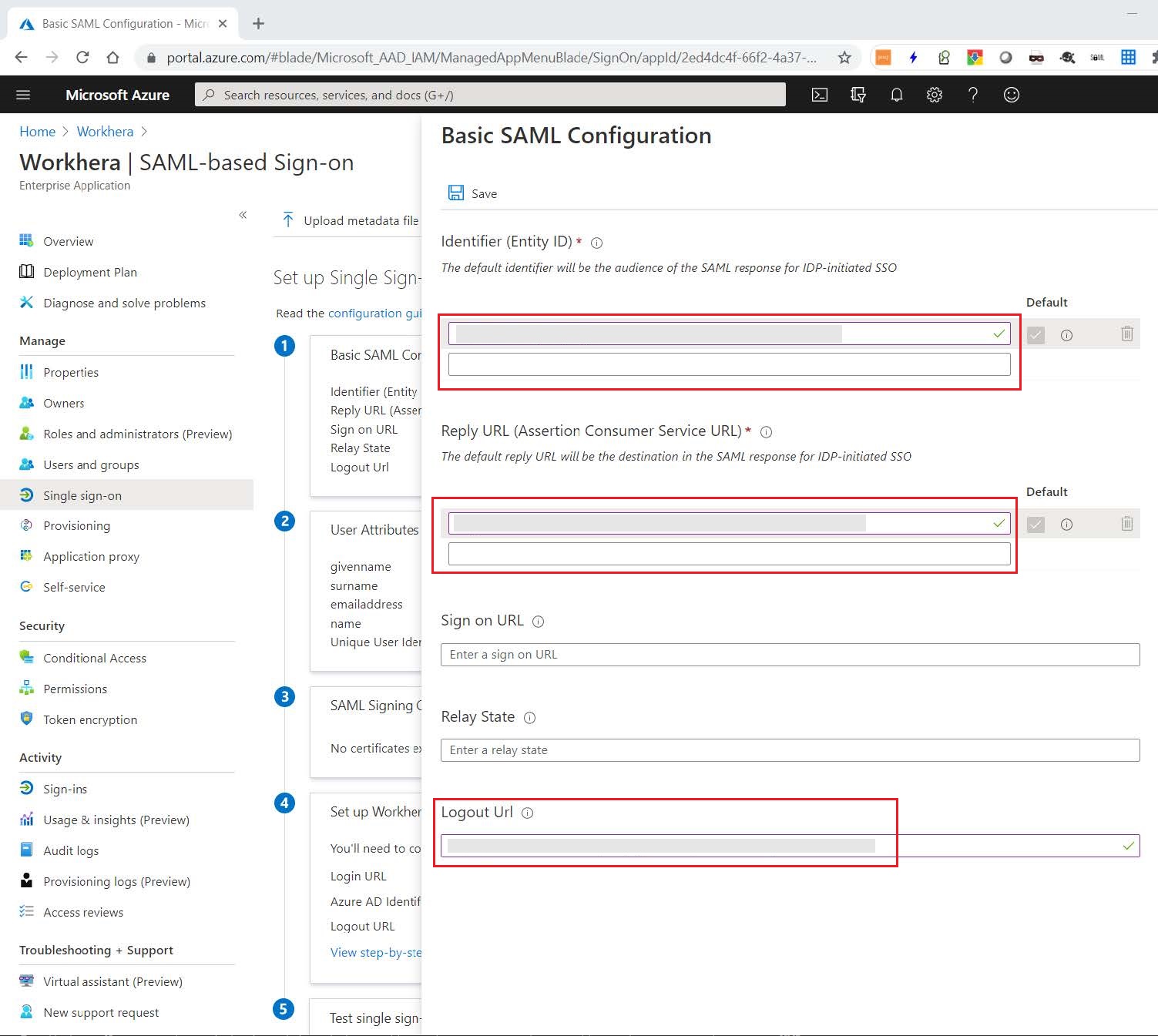Click the Home breadcrumb link
This screenshot has height=1036, width=1158.
(37, 132)
